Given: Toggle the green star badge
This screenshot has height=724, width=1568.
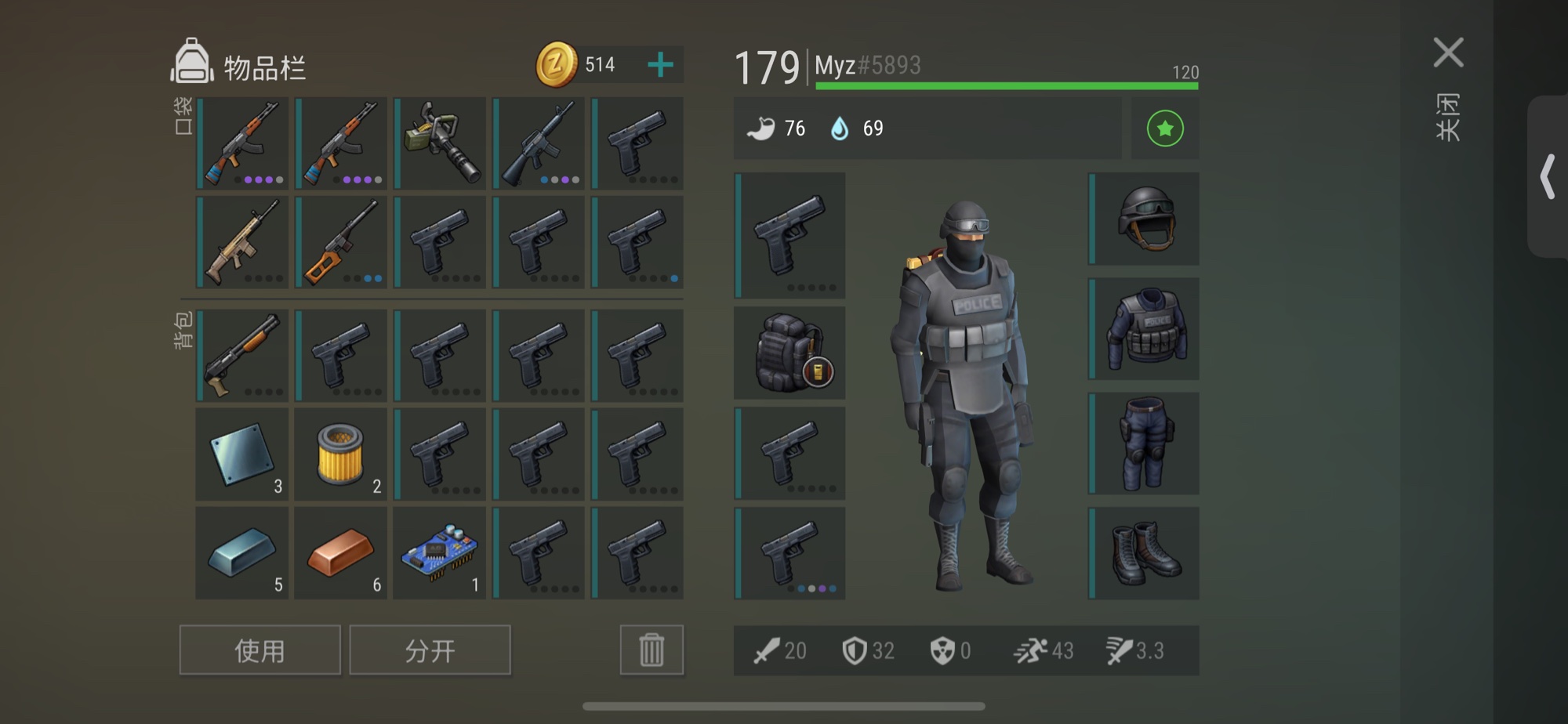Looking at the screenshot, I should pos(1165,129).
